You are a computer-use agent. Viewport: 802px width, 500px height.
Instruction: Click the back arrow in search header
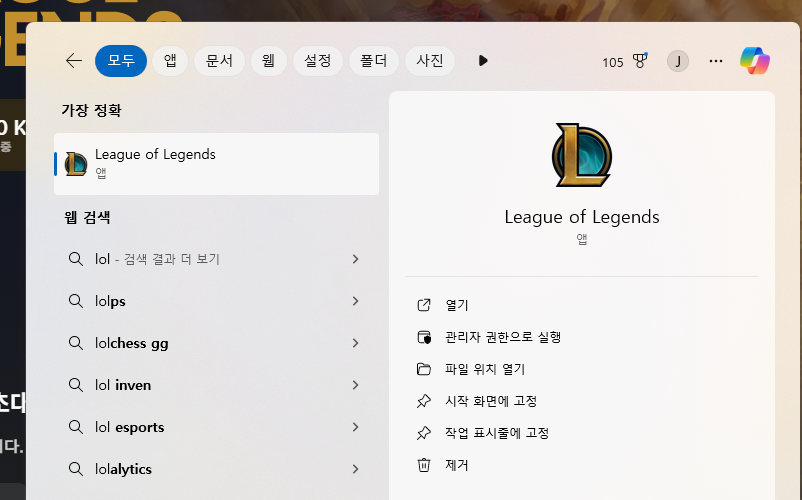[73, 61]
